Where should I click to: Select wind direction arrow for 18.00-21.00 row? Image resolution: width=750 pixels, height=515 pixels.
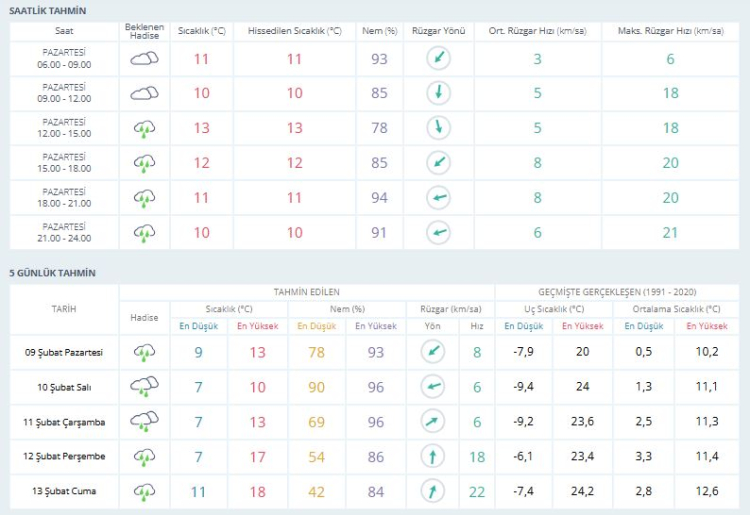click(437, 198)
